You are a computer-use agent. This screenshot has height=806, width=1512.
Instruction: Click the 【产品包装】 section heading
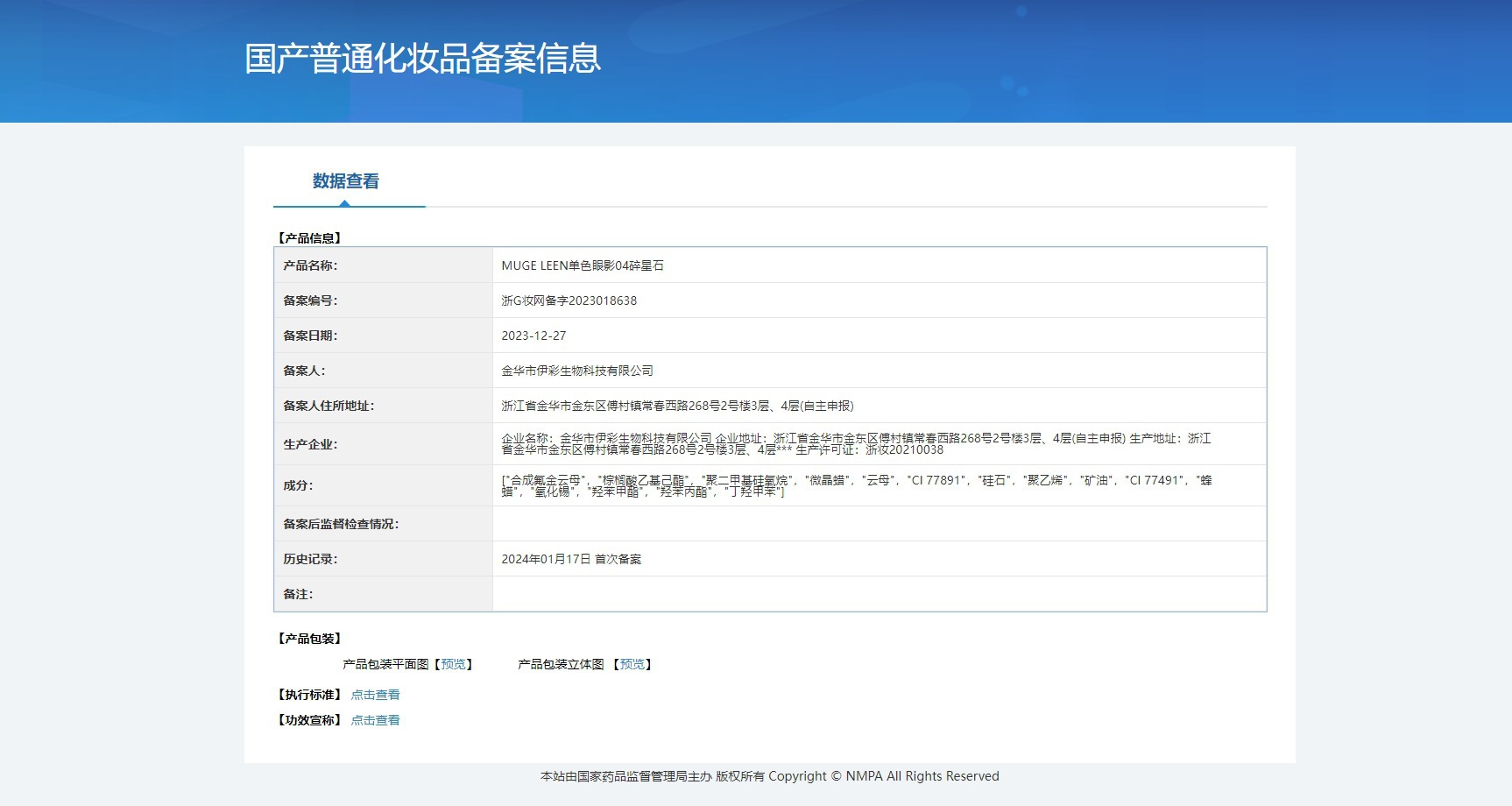(x=310, y=639)
